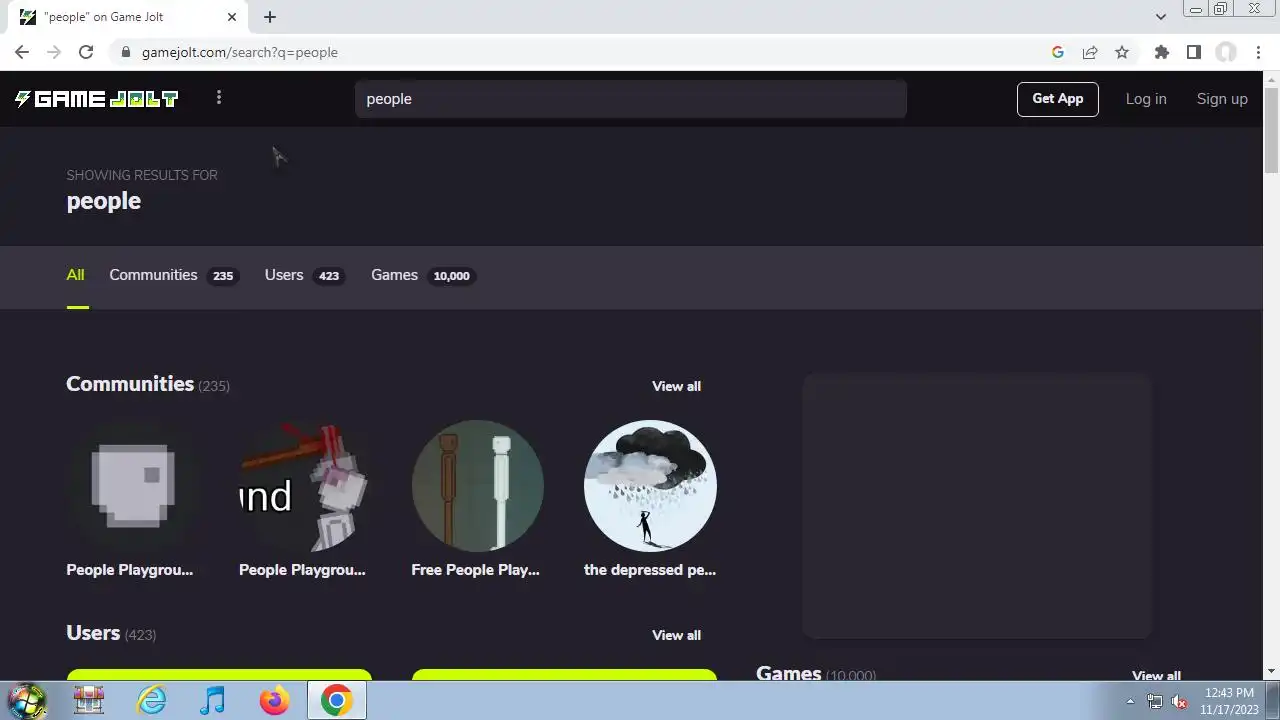Click the scrollbar down arrow
The height and width of the screenshot is (720, 1280).
[x=1271, y=672]
